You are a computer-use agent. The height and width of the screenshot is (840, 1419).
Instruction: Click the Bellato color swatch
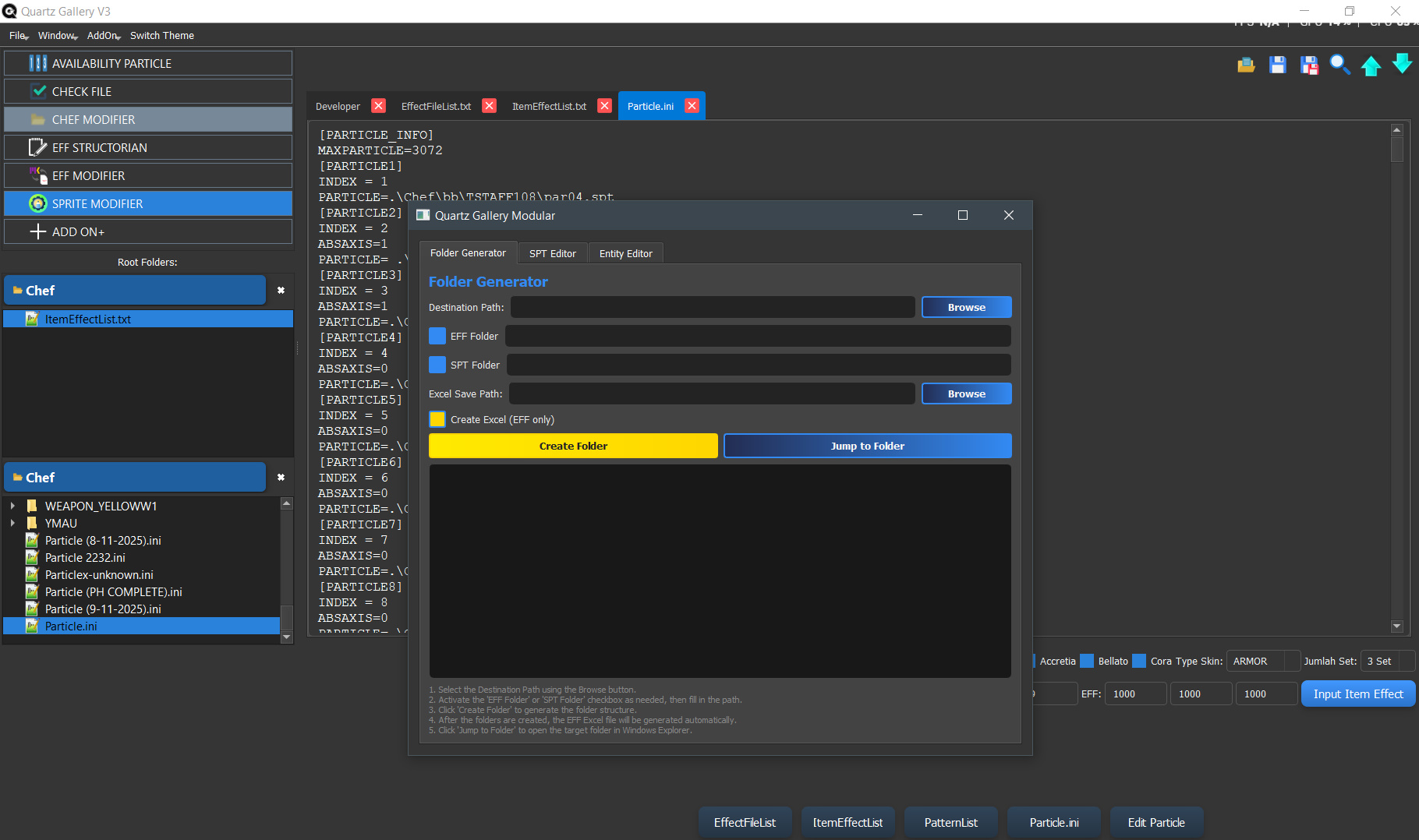[x=1085, y=661]
